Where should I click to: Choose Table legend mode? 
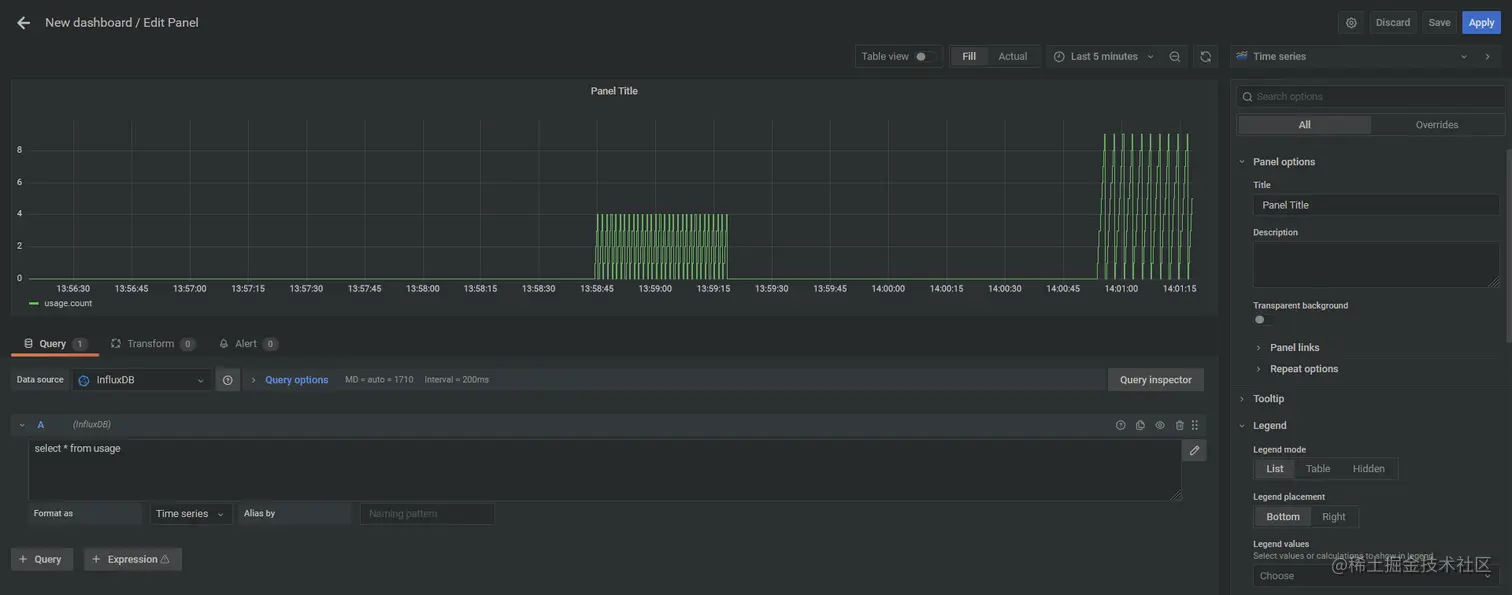[1318, 469]
